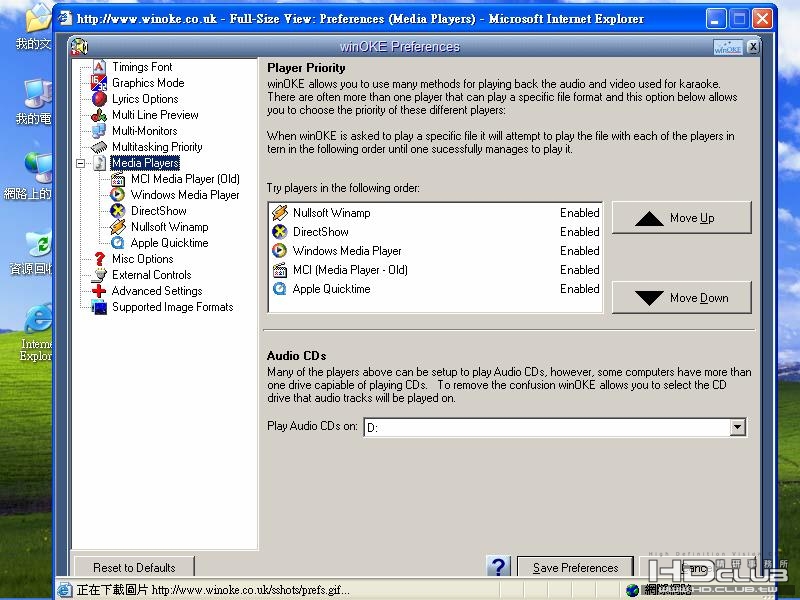This screenshot has width=800, height=600.
Task: Click the Supported Image Formats icon
Action: [99, 307]
